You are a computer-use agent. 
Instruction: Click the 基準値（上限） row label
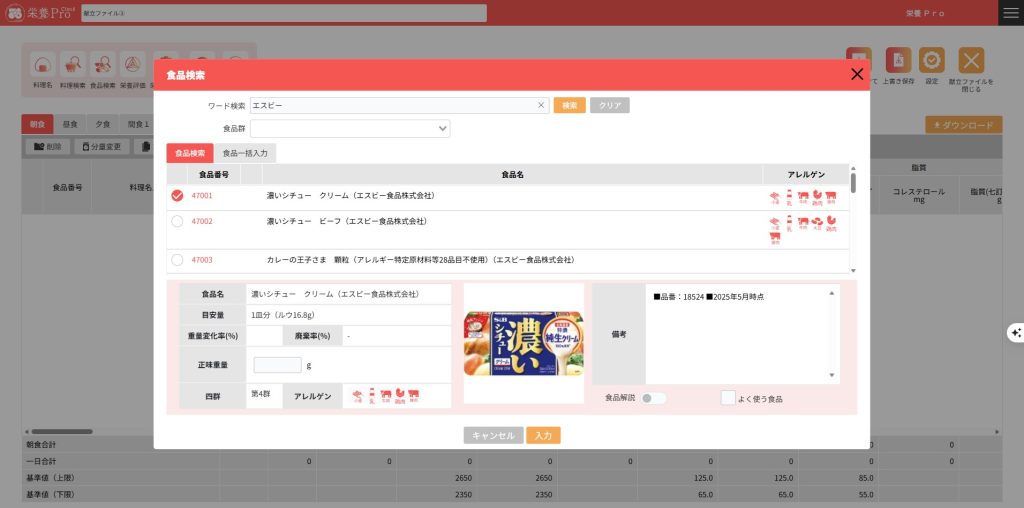pyautogui.click(x=50, y=477)
